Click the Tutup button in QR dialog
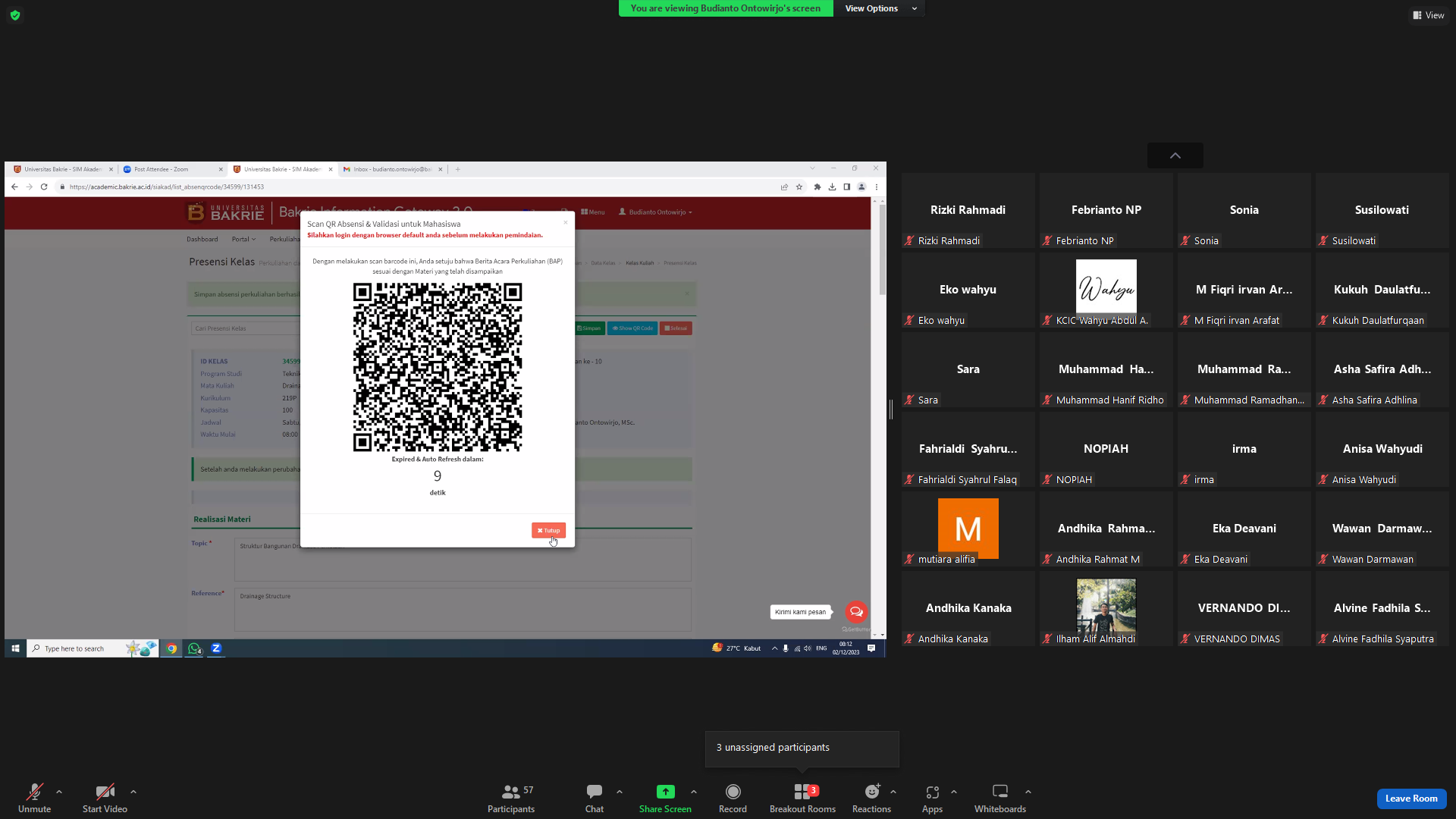The width and height of the screenshot is (1456, 819). [x=548, y=531]
